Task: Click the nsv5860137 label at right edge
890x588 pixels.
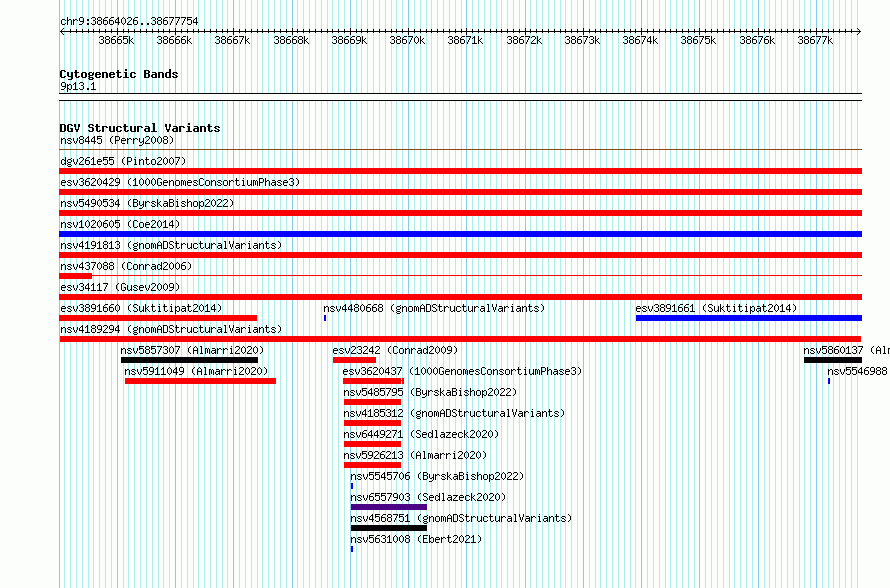Action: (x=846, y=350)
